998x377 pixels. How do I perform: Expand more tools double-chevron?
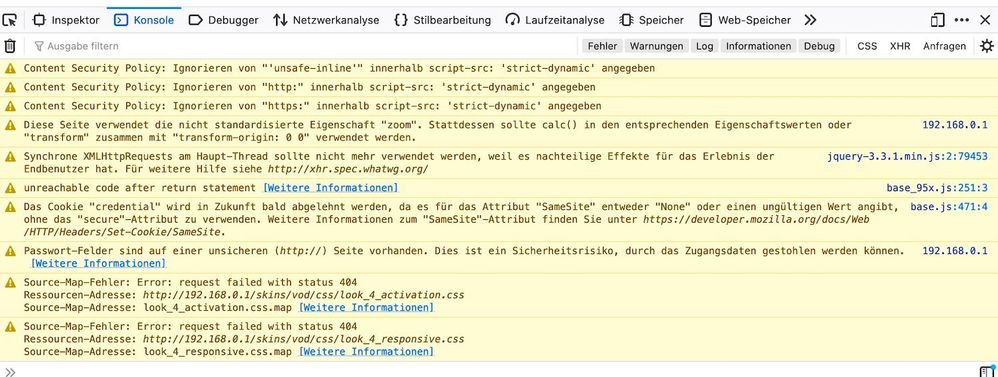(x=810, y=20)
